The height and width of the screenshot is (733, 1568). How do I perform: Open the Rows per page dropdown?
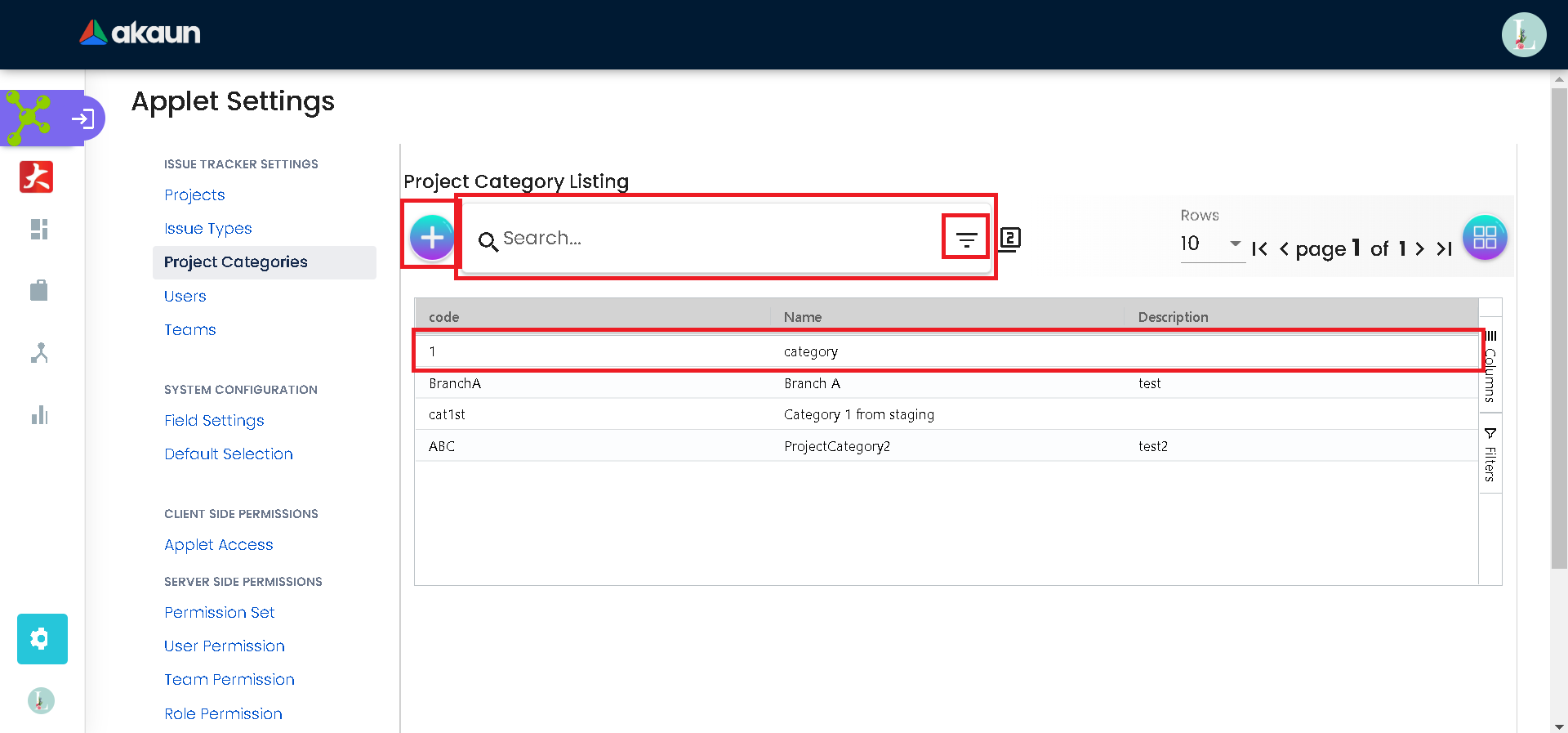pyautogui.click(x=1212, y=244)
